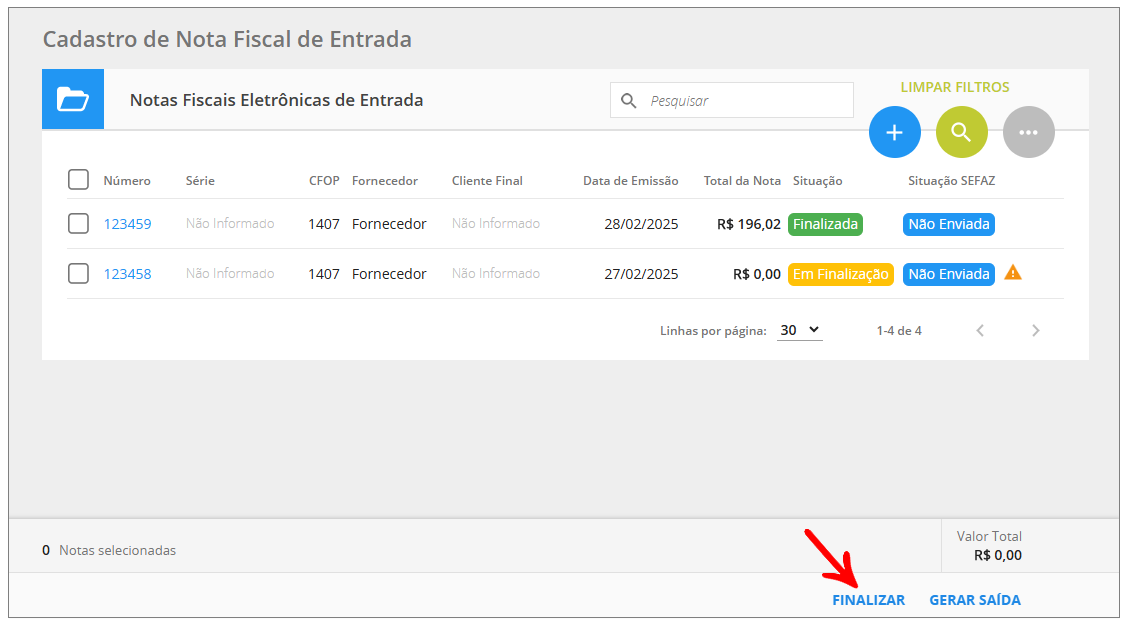Image resolution: width=1128 pixels, height=626 pixels.
Task: Sort by the Fornecedor column header
Action: tap(385, 181)
